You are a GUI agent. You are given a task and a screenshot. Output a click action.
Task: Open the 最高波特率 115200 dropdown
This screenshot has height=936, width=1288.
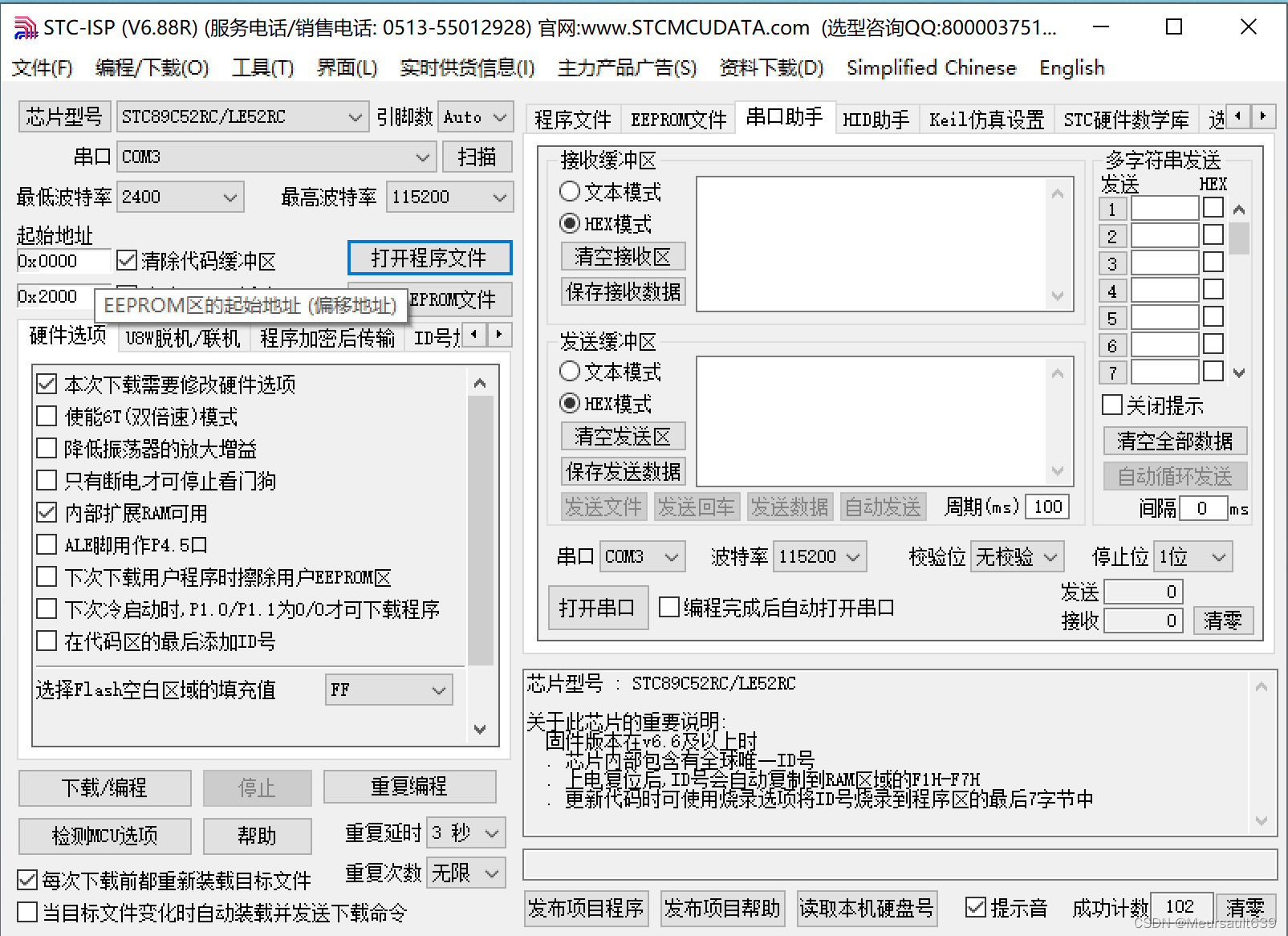tap(449, 197)
